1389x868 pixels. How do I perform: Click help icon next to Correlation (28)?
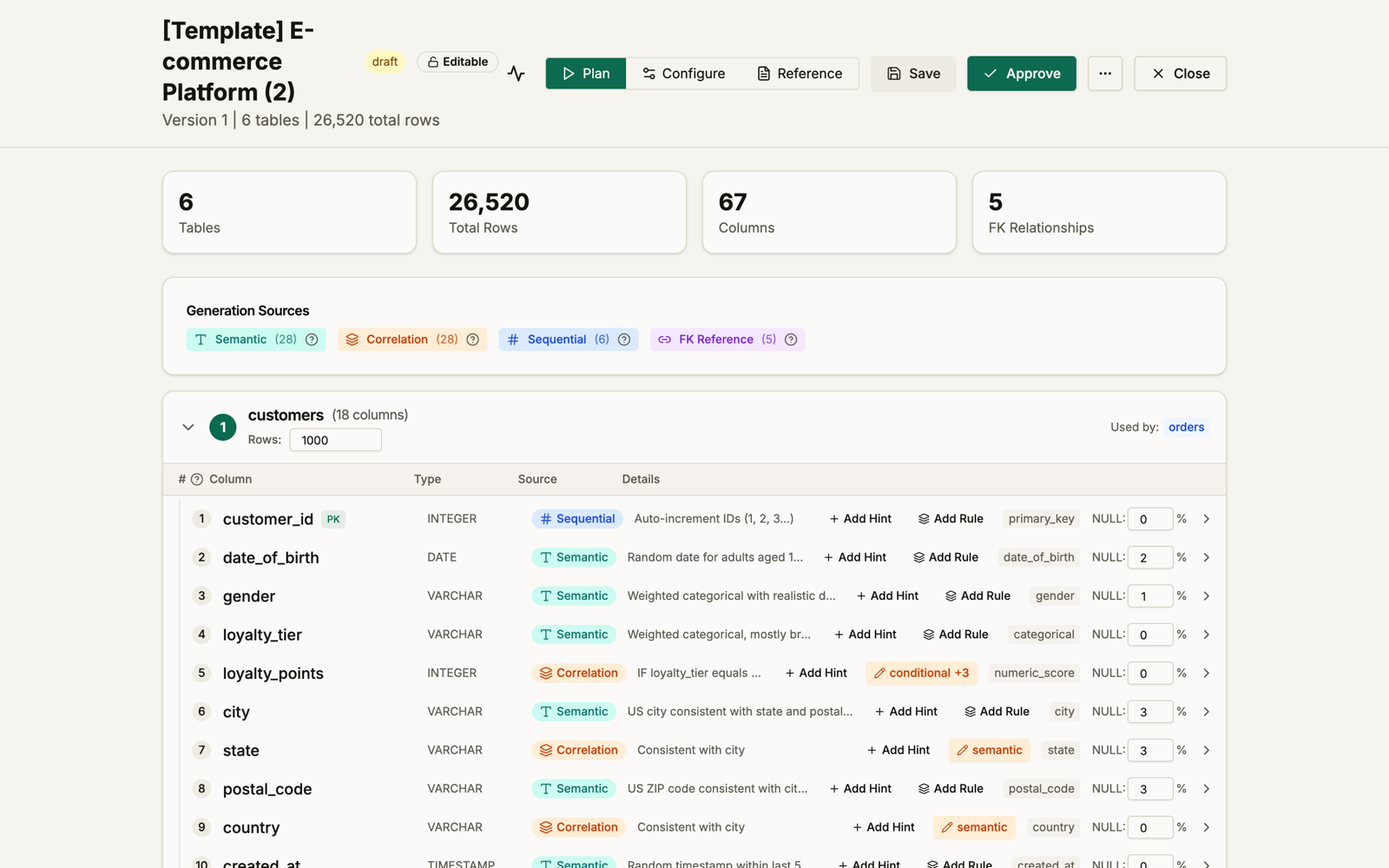coord(473,339)
